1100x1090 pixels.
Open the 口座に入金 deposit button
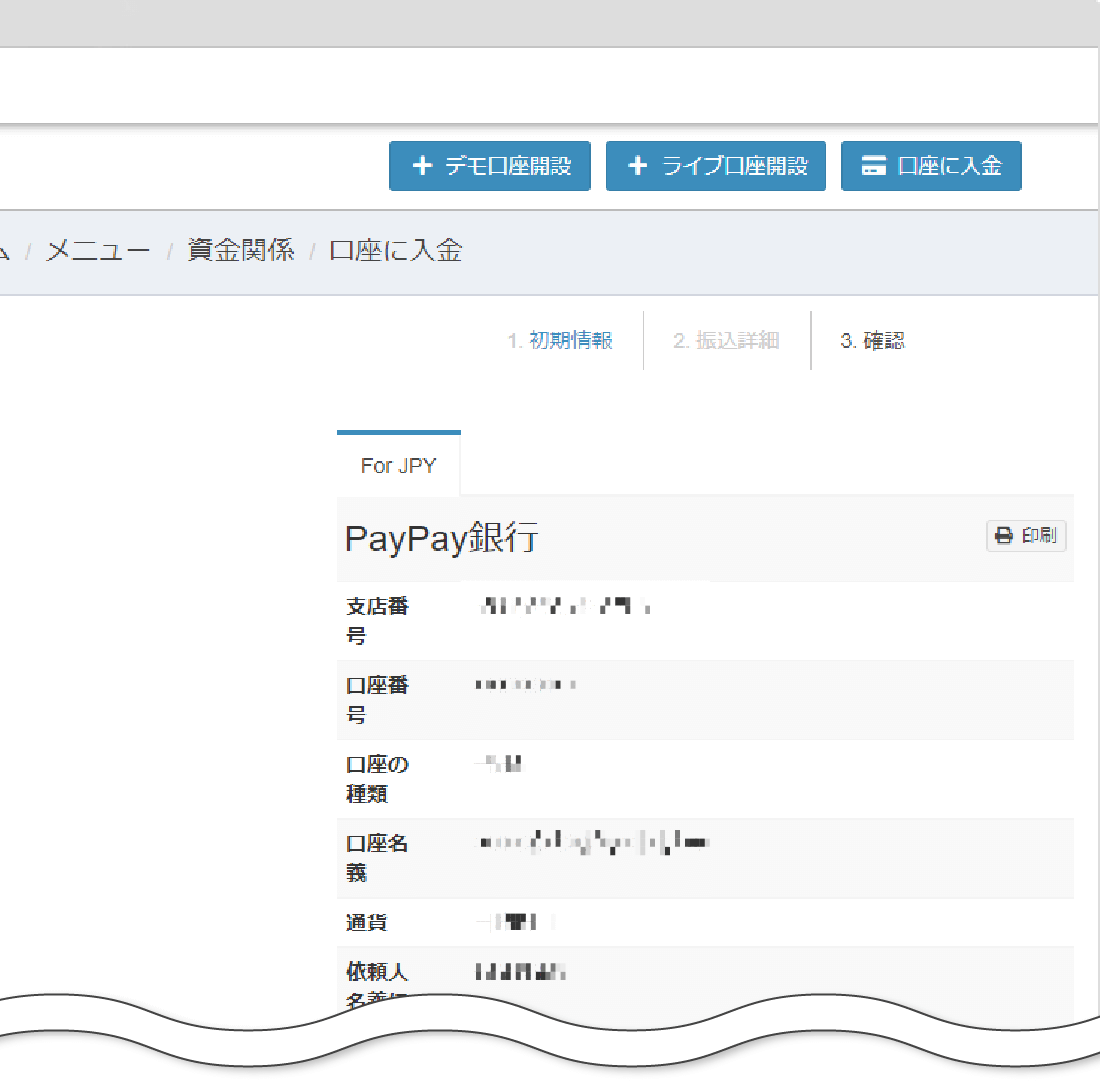tap(931, 166)
